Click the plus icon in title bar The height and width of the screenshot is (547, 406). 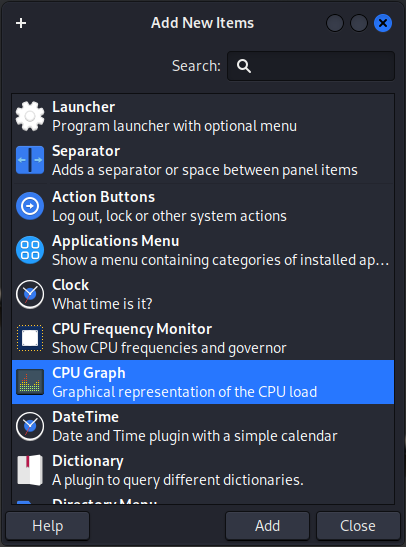click(21, 23)
